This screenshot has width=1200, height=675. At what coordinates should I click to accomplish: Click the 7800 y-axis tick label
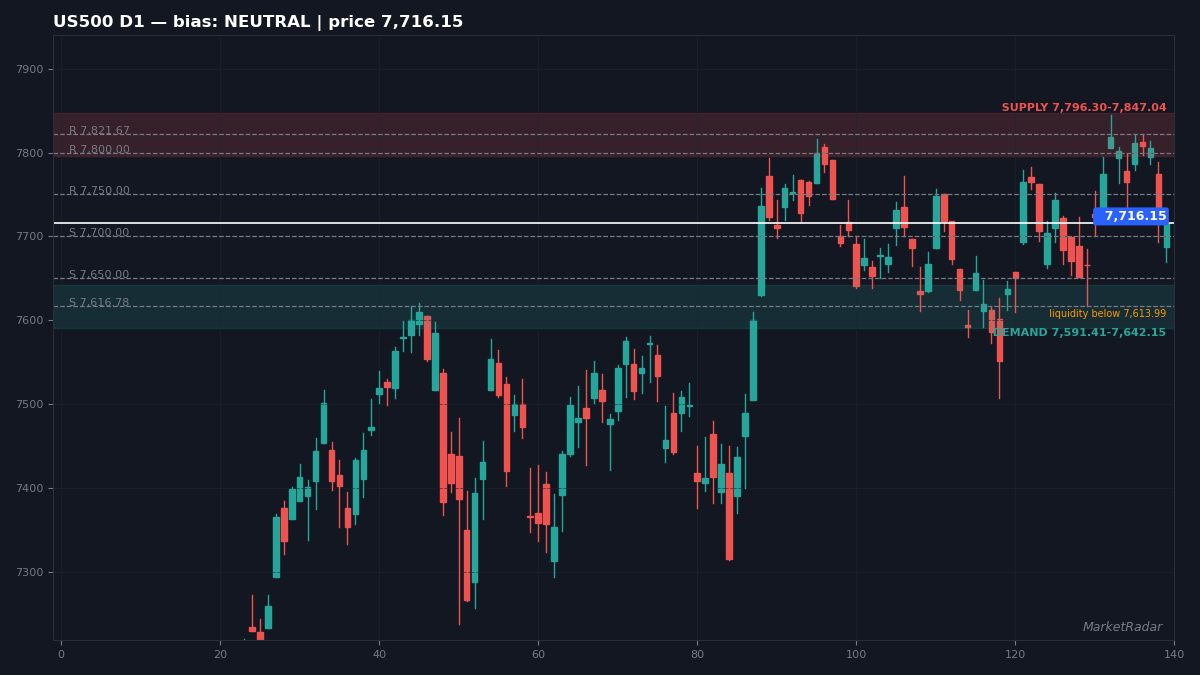point(30,154)
